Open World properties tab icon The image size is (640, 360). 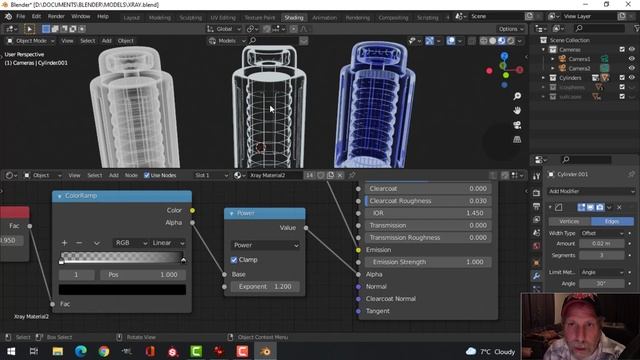pos(536,246)
